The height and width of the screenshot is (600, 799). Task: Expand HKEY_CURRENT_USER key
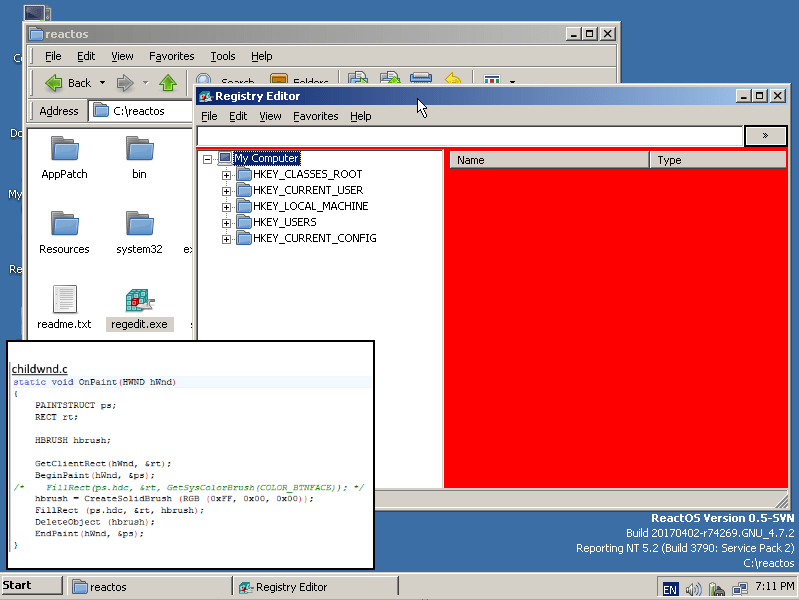pyautogui.click(x=226, y=191)
